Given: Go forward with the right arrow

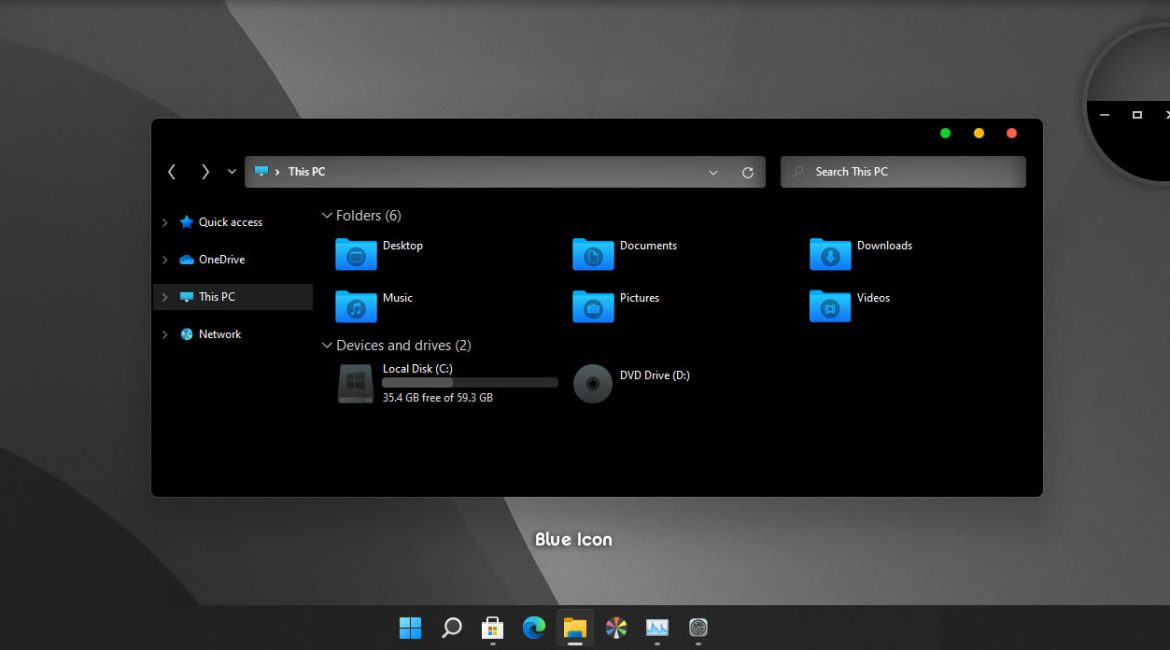Looking at the screenshot, I should [x=204, y=172].
